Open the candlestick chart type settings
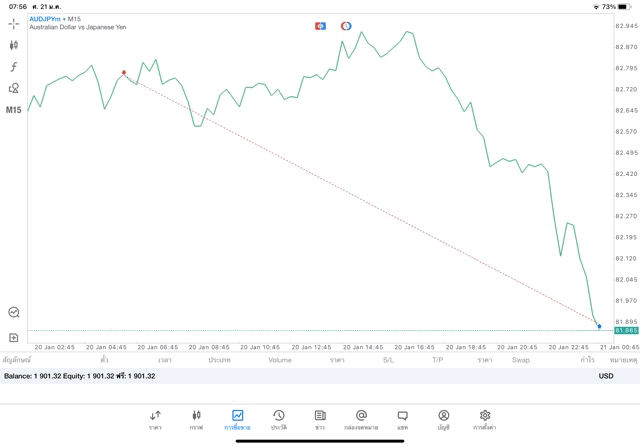 click(x=14, y=45)
